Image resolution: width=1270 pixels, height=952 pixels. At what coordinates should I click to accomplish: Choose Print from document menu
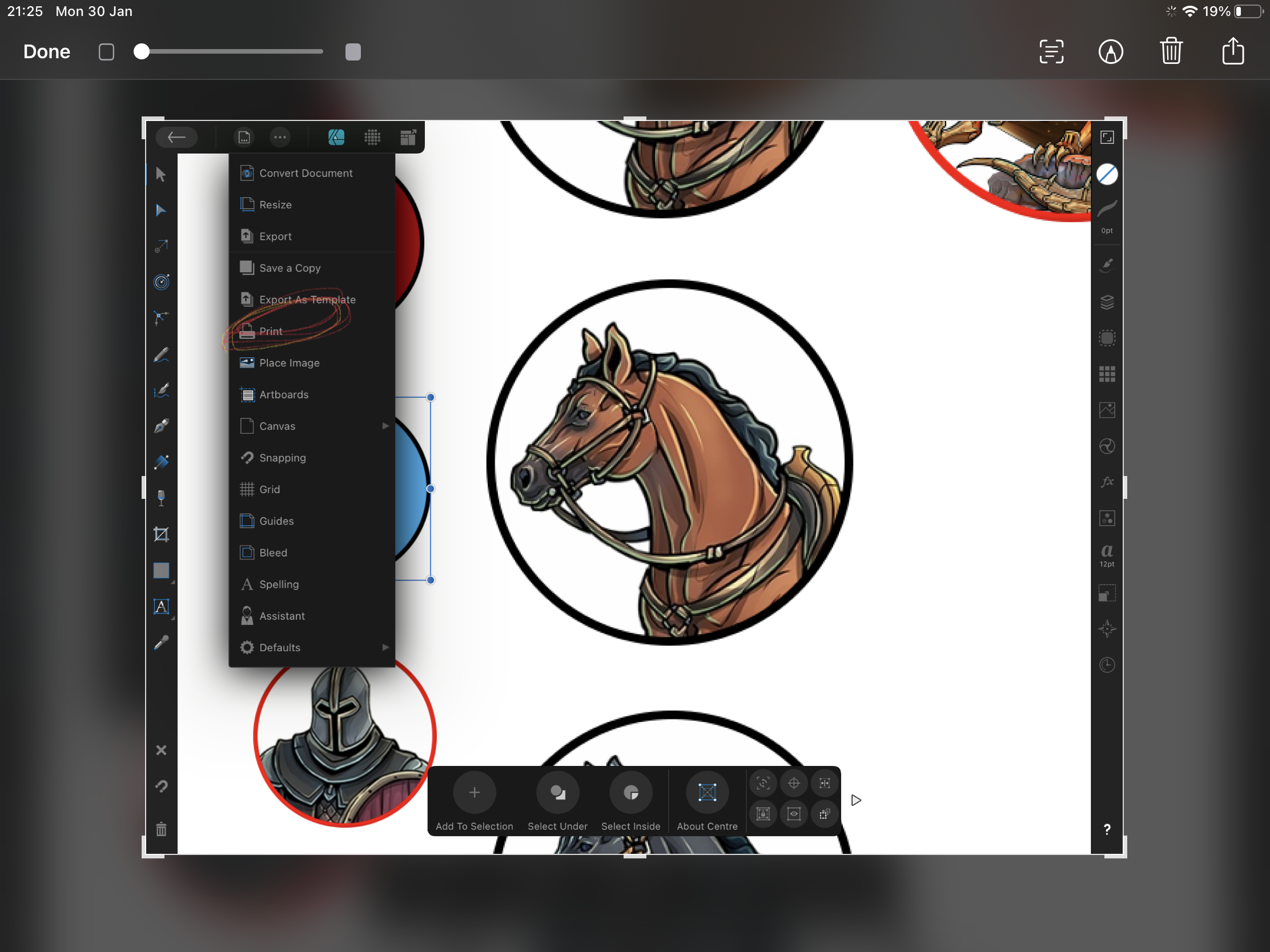[x=312, y=331]
